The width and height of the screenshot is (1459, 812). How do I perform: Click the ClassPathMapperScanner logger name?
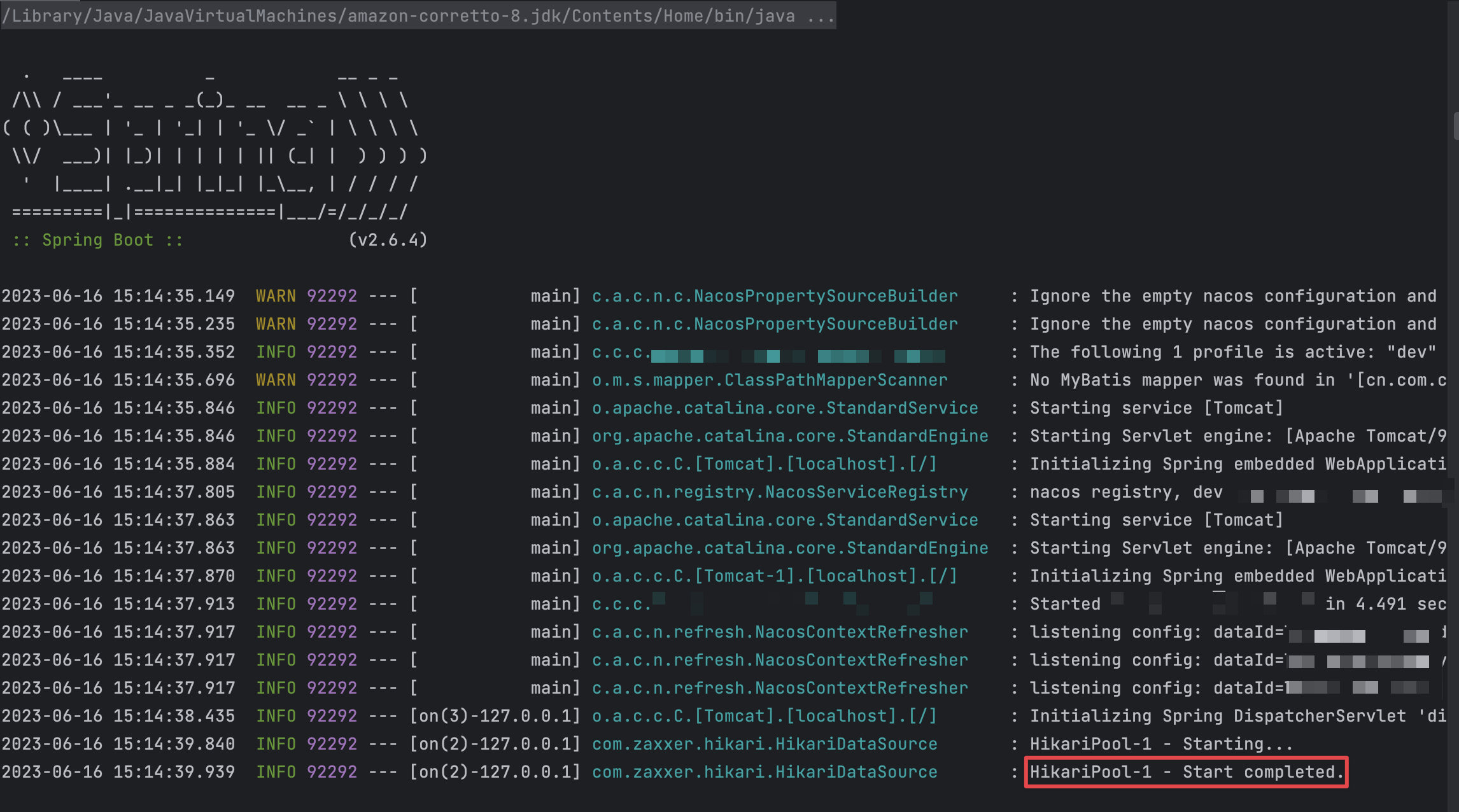[x=769, y=380]
